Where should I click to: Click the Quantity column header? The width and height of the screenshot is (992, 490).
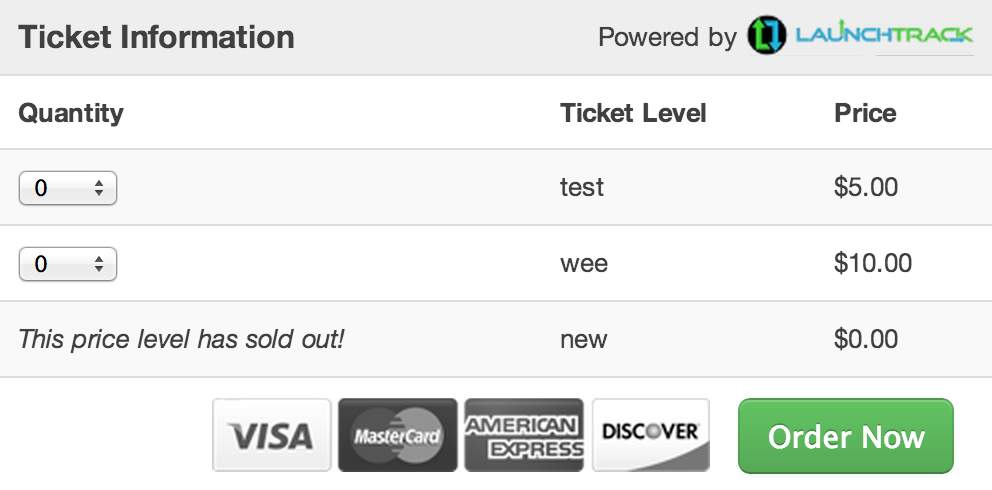click(x=71, y=114)
